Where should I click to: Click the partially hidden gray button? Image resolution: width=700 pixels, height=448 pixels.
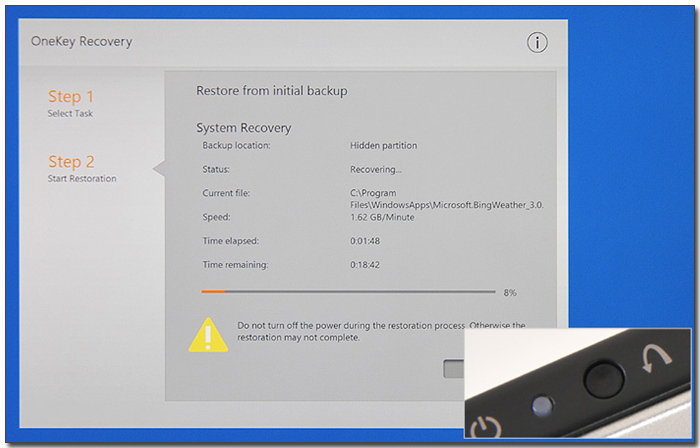click(x=454, y=369)
